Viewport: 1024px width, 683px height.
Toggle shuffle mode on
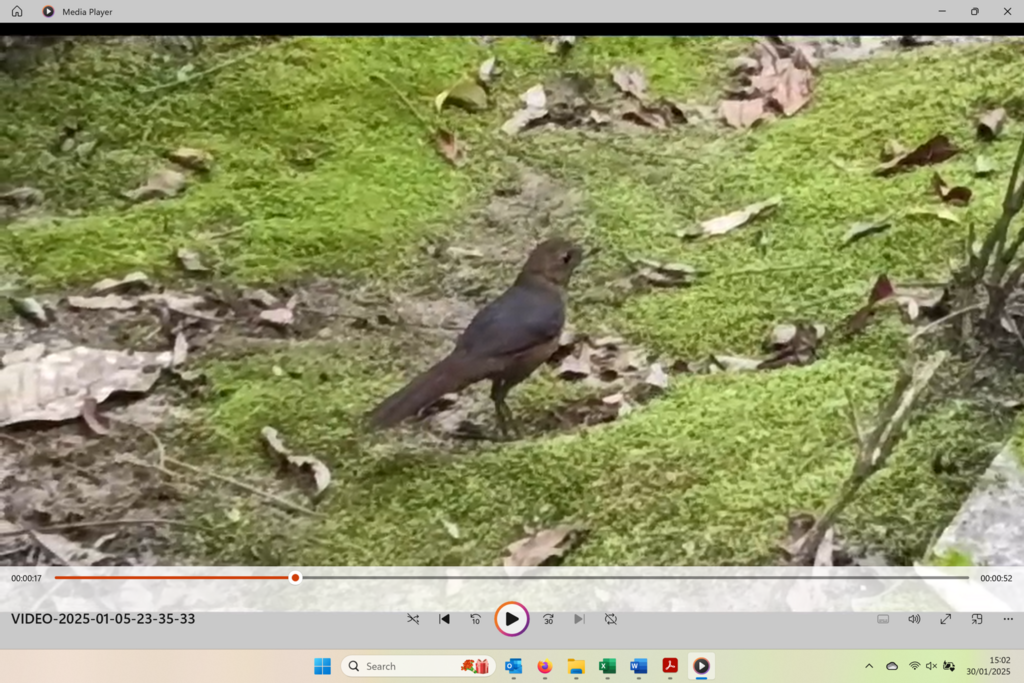413,619
